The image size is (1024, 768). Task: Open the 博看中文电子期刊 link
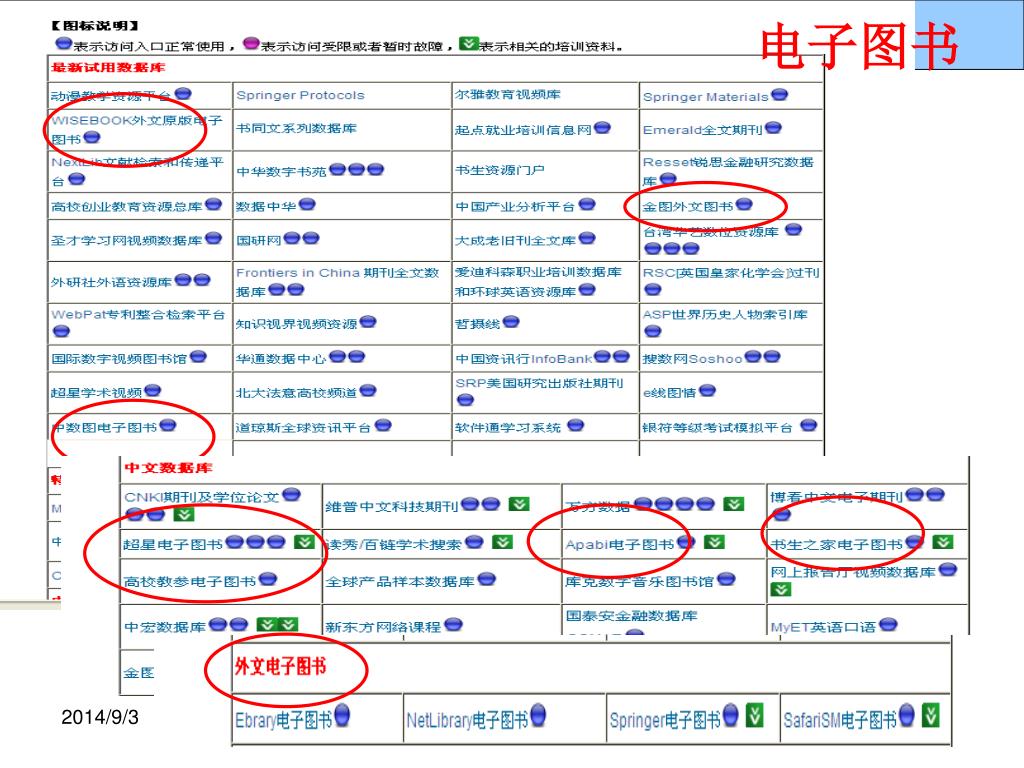[837, 497]
